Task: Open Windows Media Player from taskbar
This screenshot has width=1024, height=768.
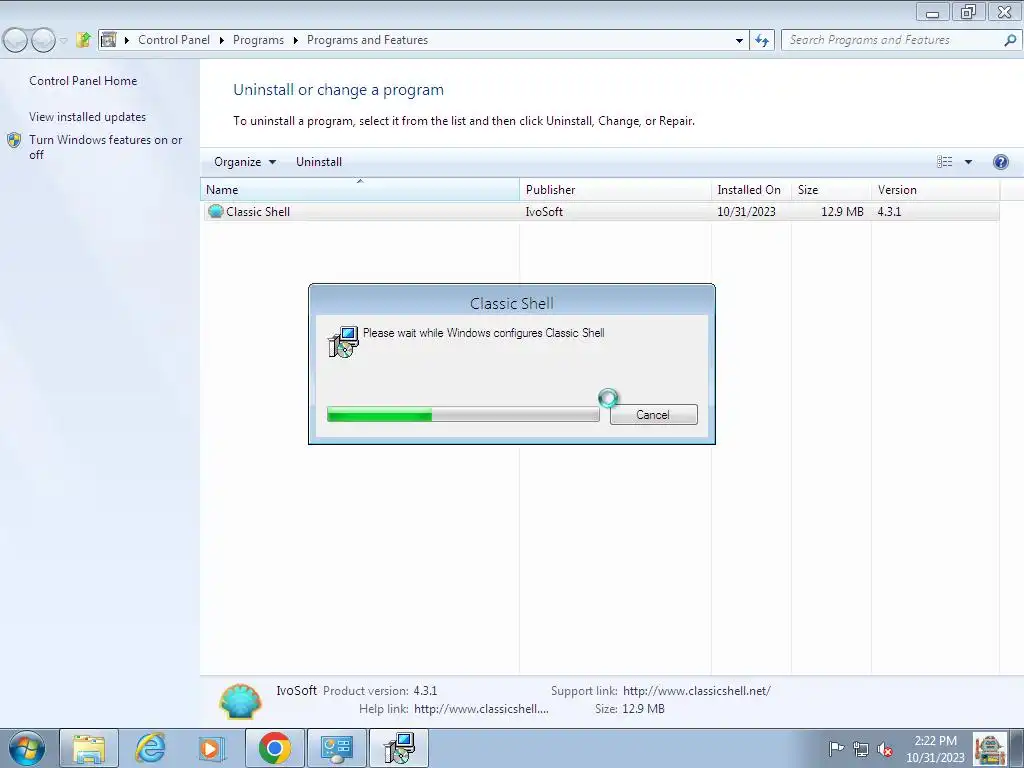Action: 212,748
